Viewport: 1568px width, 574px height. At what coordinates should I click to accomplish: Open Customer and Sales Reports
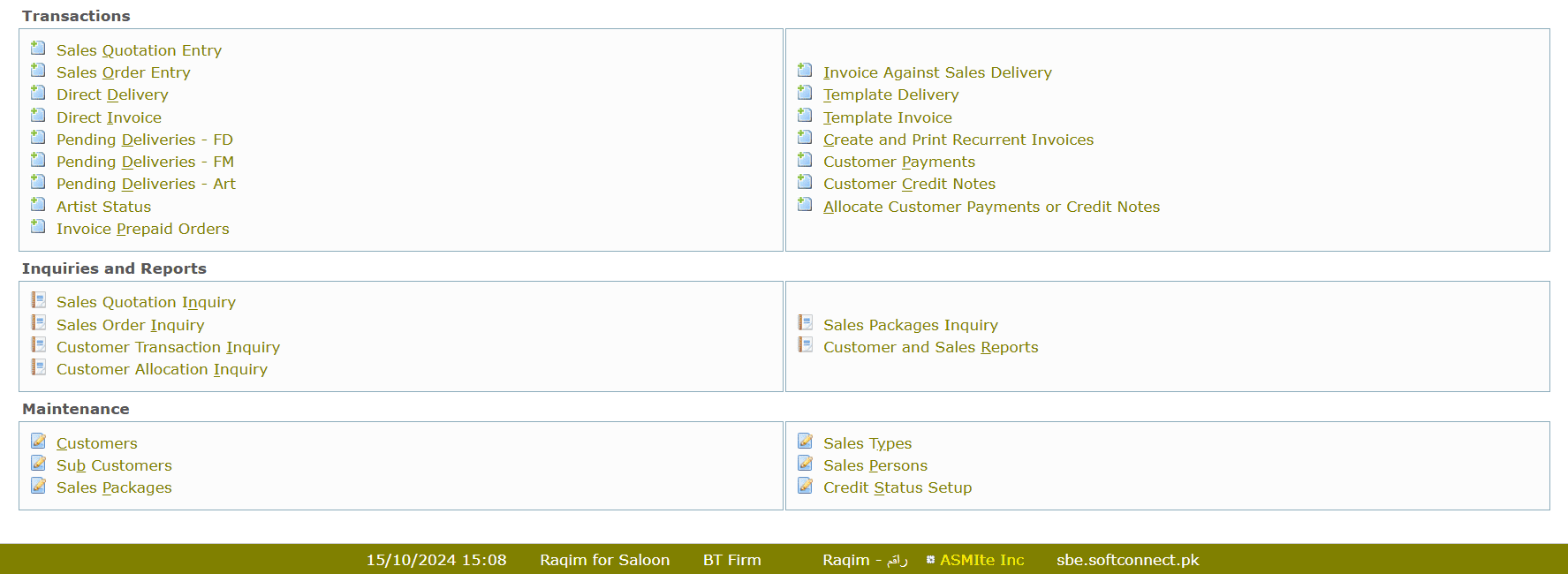930,347
